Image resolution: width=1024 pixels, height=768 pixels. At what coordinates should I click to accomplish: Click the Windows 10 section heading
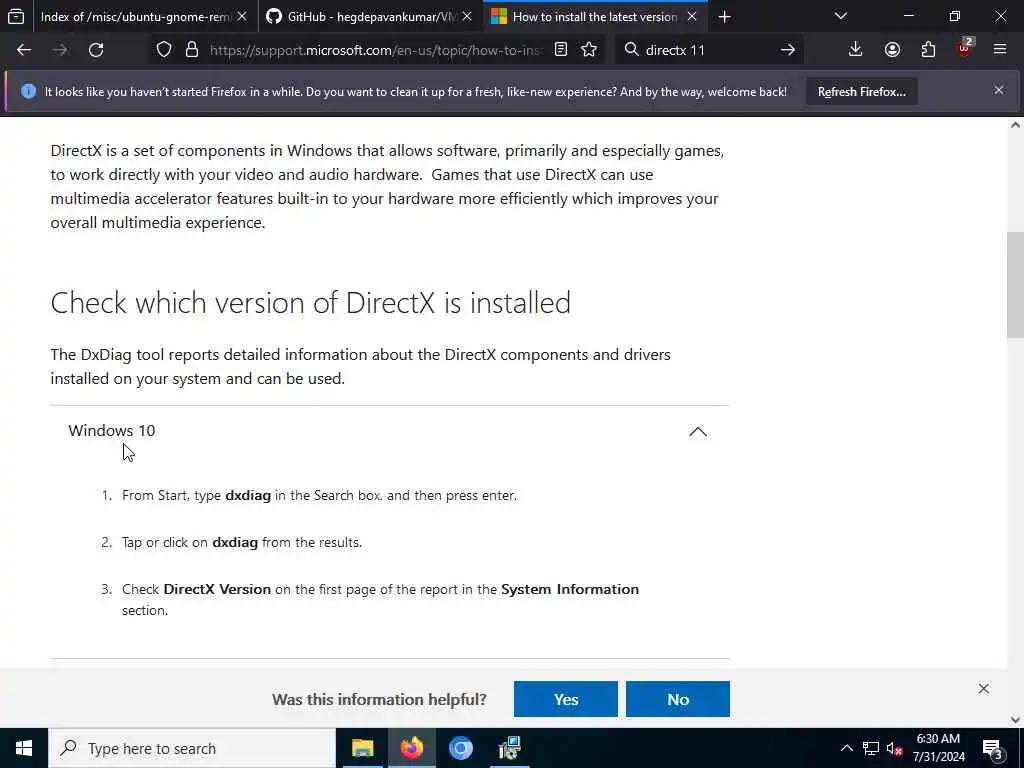112,431
